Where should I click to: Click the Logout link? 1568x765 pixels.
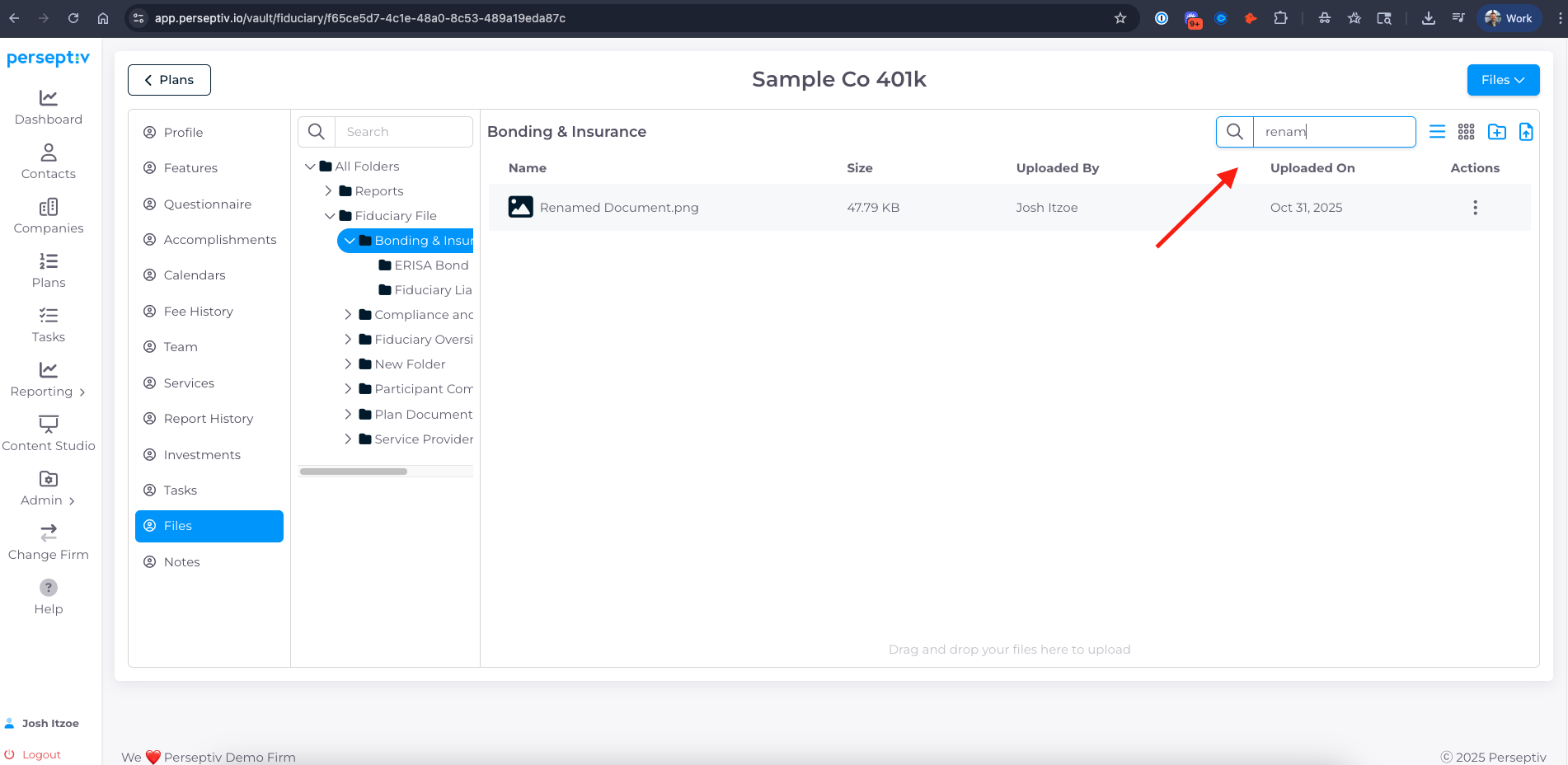click(34, 754)
